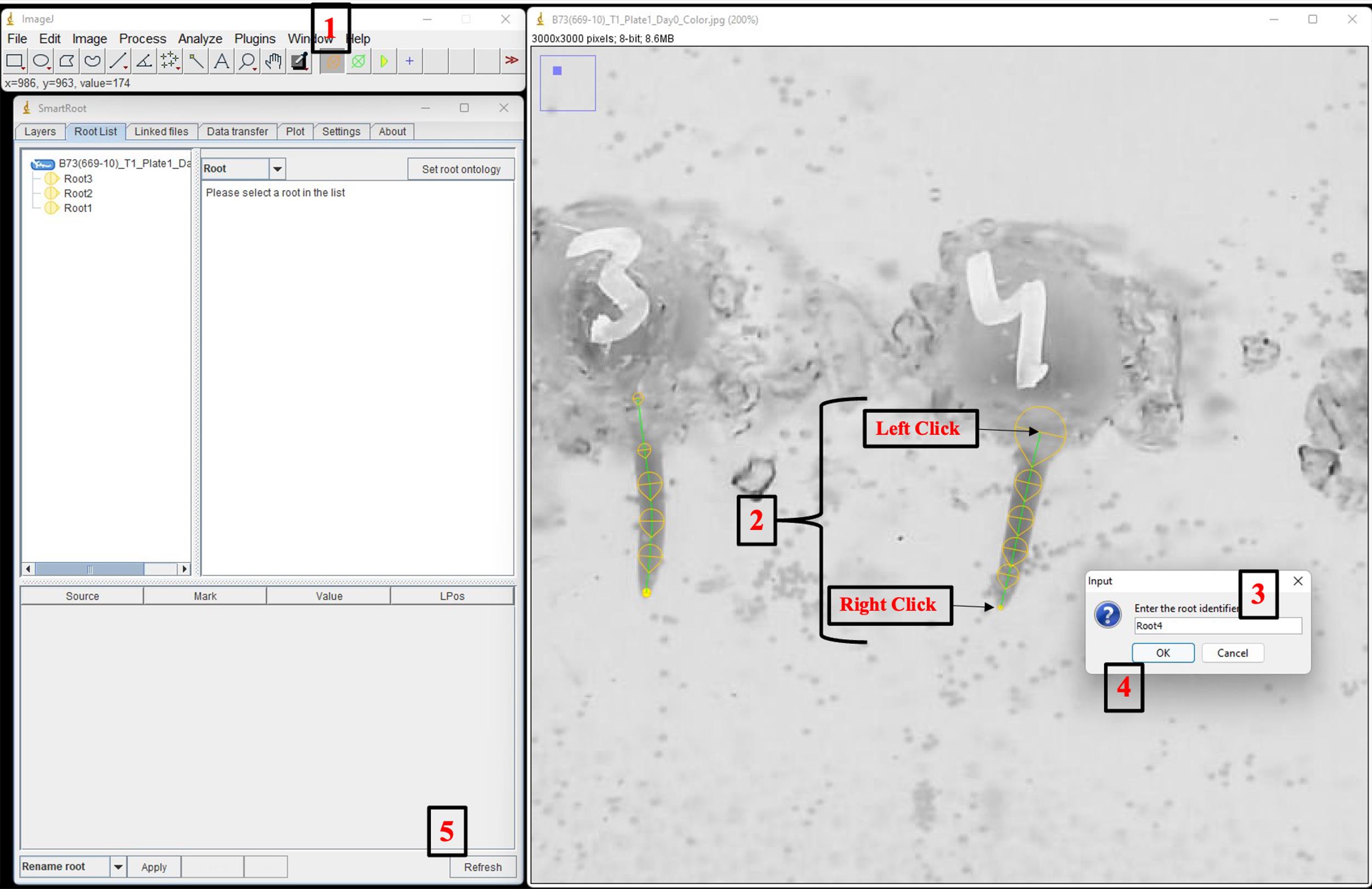This screenshot has width=1372, height=889.
Task: Click the More Tools double-arrow menu
Action: [511, 60]
